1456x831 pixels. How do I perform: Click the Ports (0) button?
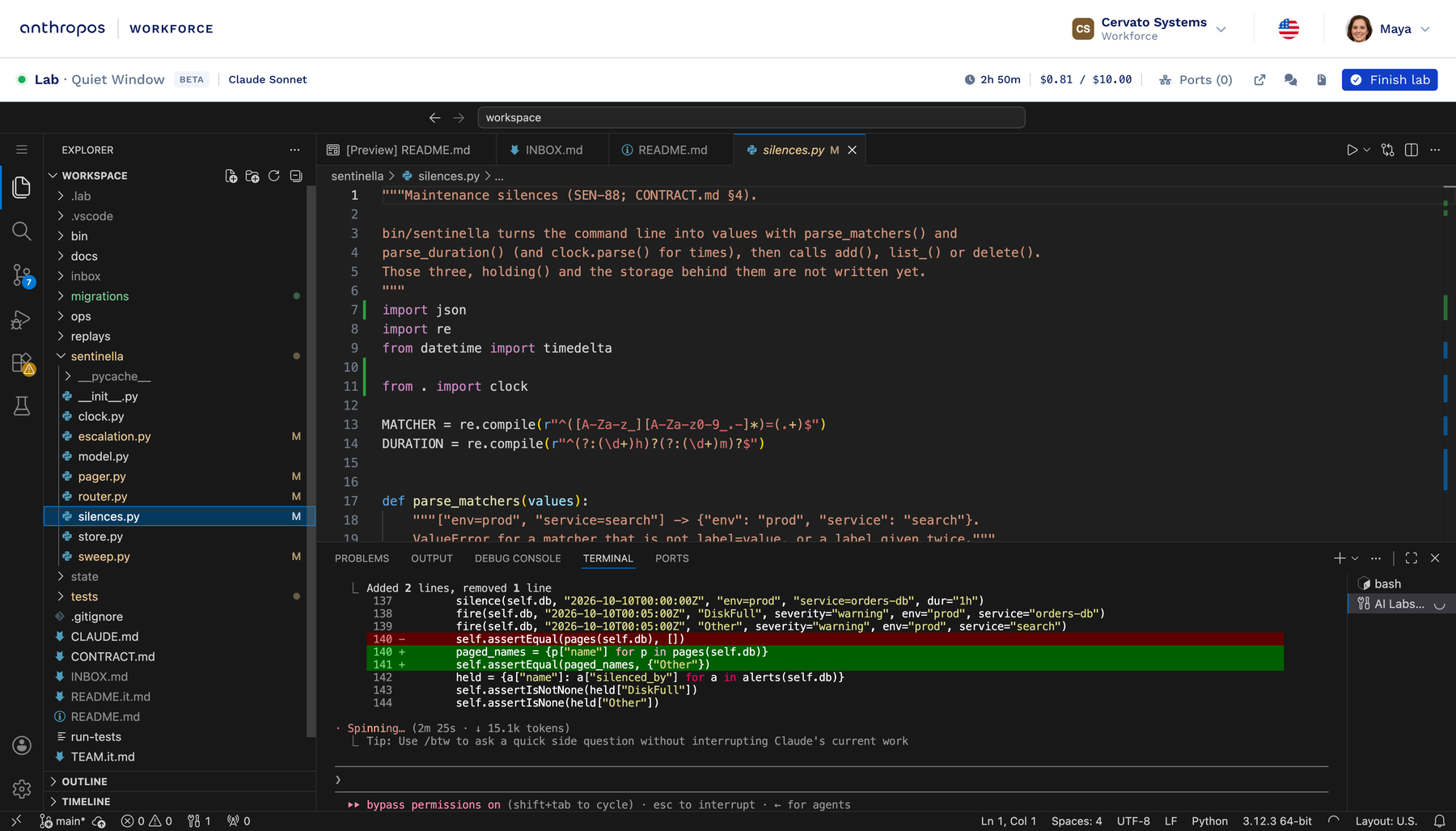[1196, 79]
